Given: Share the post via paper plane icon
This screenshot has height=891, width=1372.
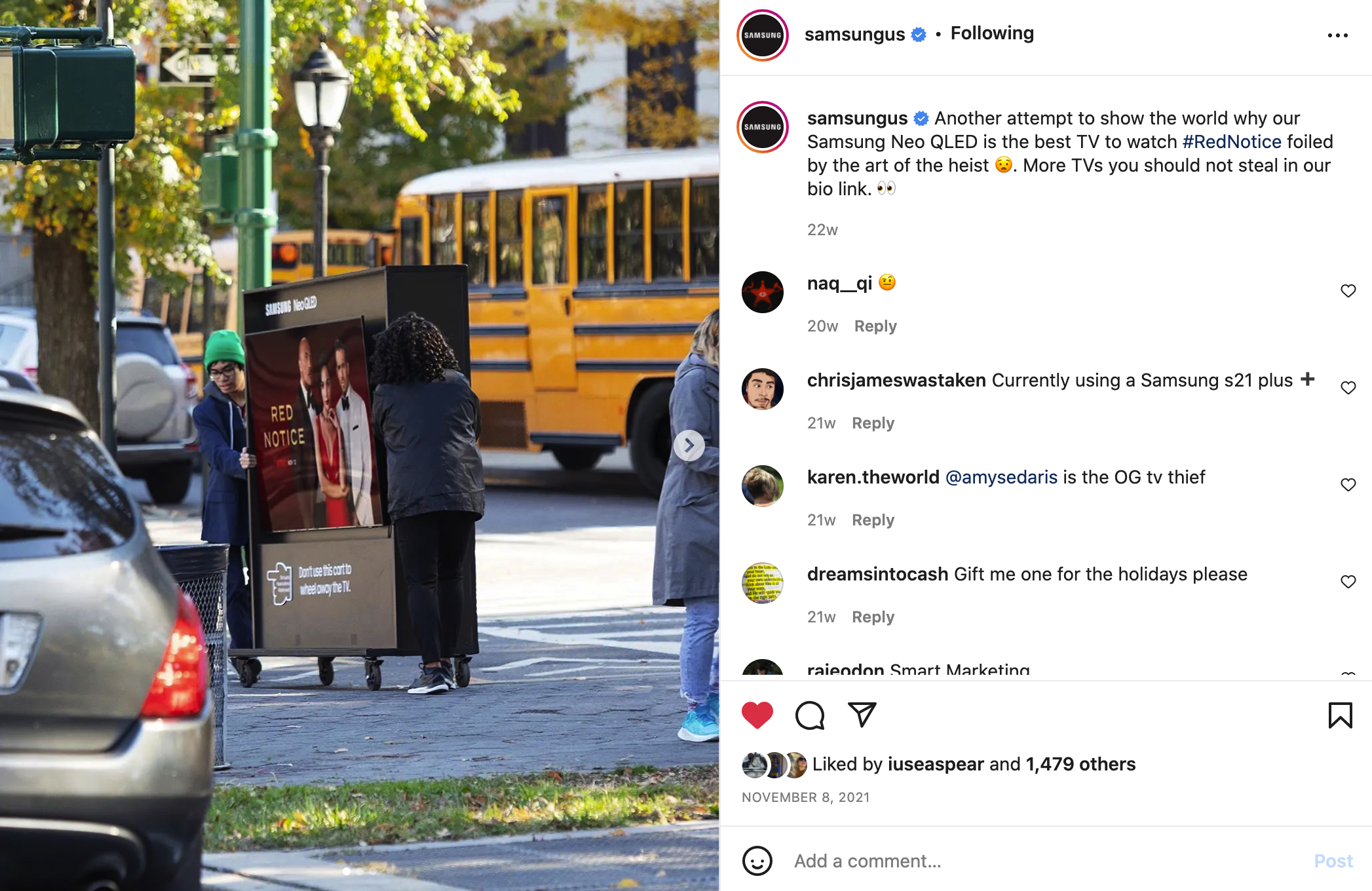Looking at the screenshot, I should pos(862,715).
